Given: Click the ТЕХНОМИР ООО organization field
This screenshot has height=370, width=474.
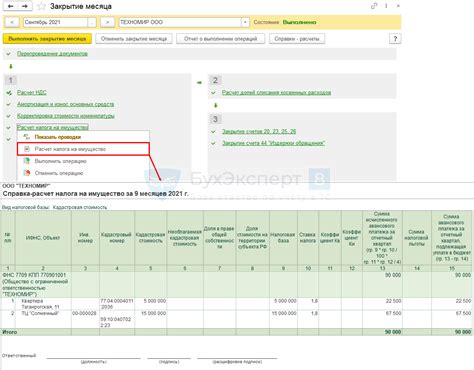Looking at the screenshot, I should click(x=180, y=22).
